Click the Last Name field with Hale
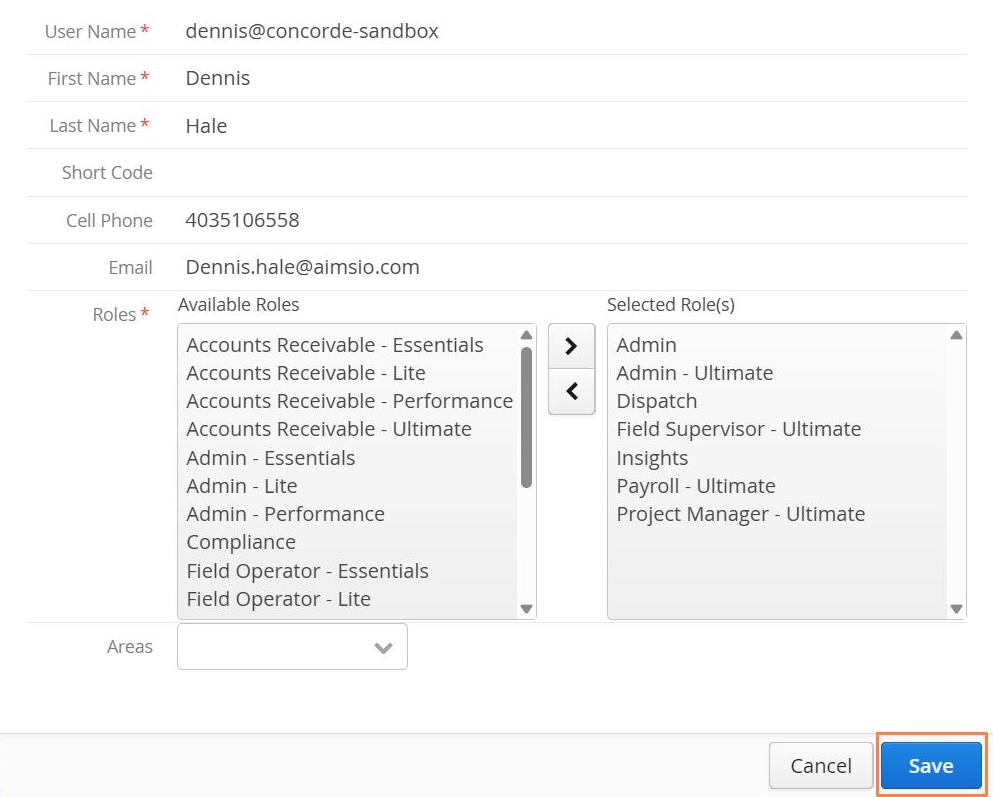The height and width of the screenshot is (797, 993). point(573,125)
